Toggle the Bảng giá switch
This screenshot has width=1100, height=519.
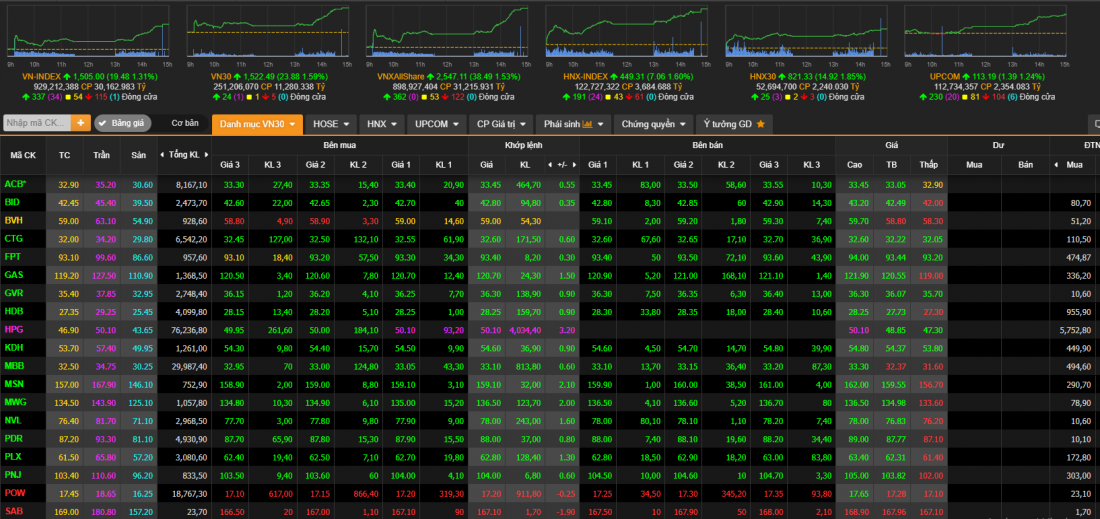click(122, 123)
